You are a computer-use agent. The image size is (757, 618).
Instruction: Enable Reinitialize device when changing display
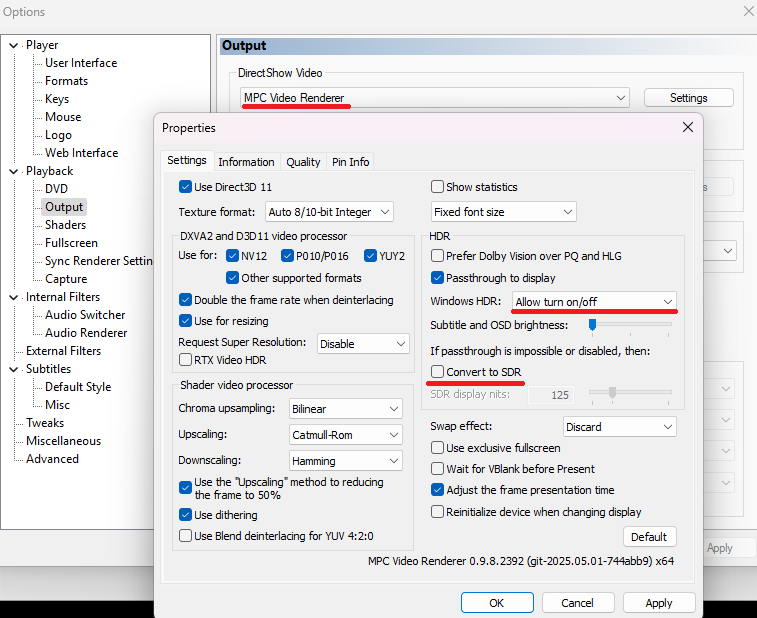coord(437,512)
